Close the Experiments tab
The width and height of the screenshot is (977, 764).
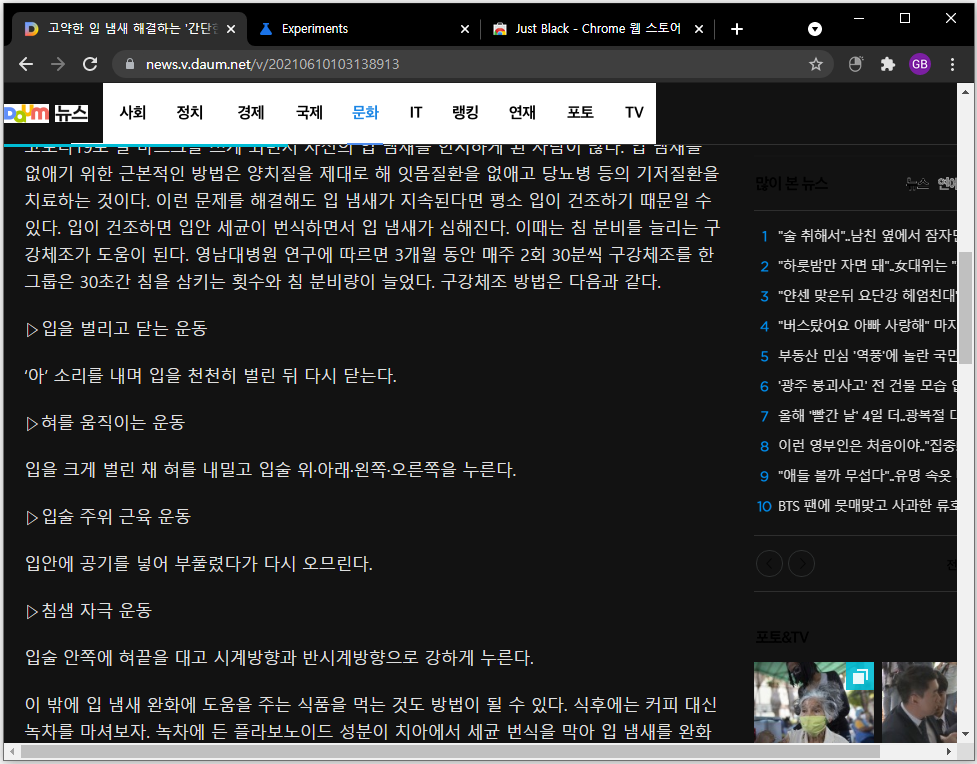click(465, 29)
